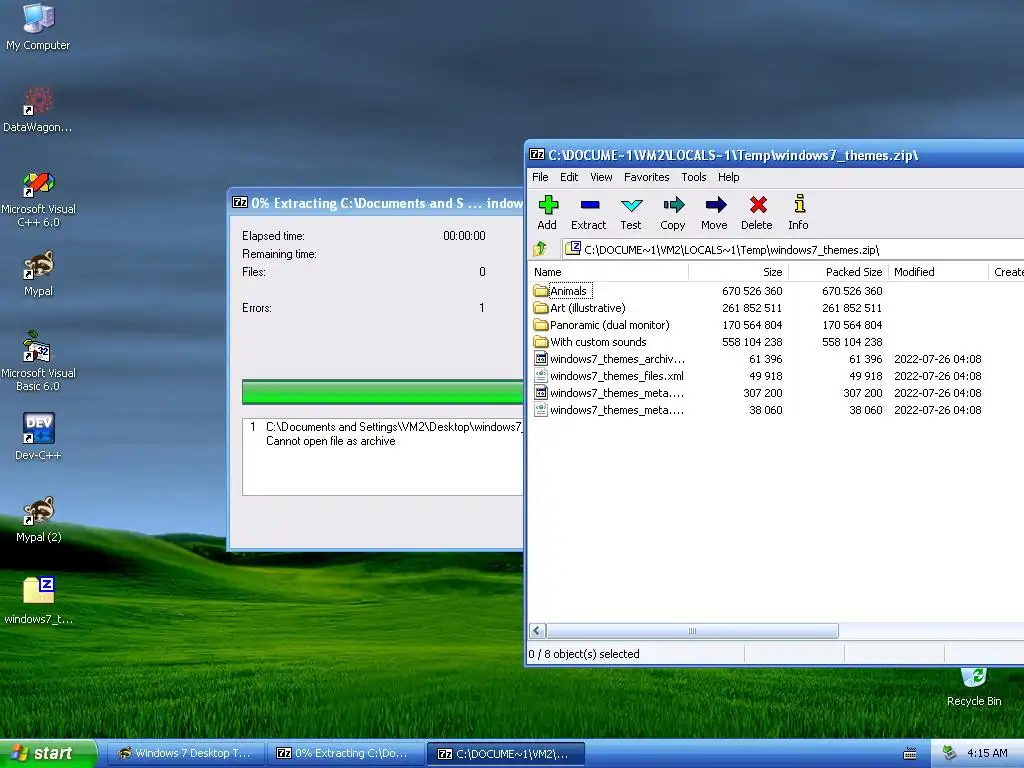This screenshot has width=1024, height=768.
Task: Select the Dev-C++ desktop shortcut
Action: click(x=38, y=437)
